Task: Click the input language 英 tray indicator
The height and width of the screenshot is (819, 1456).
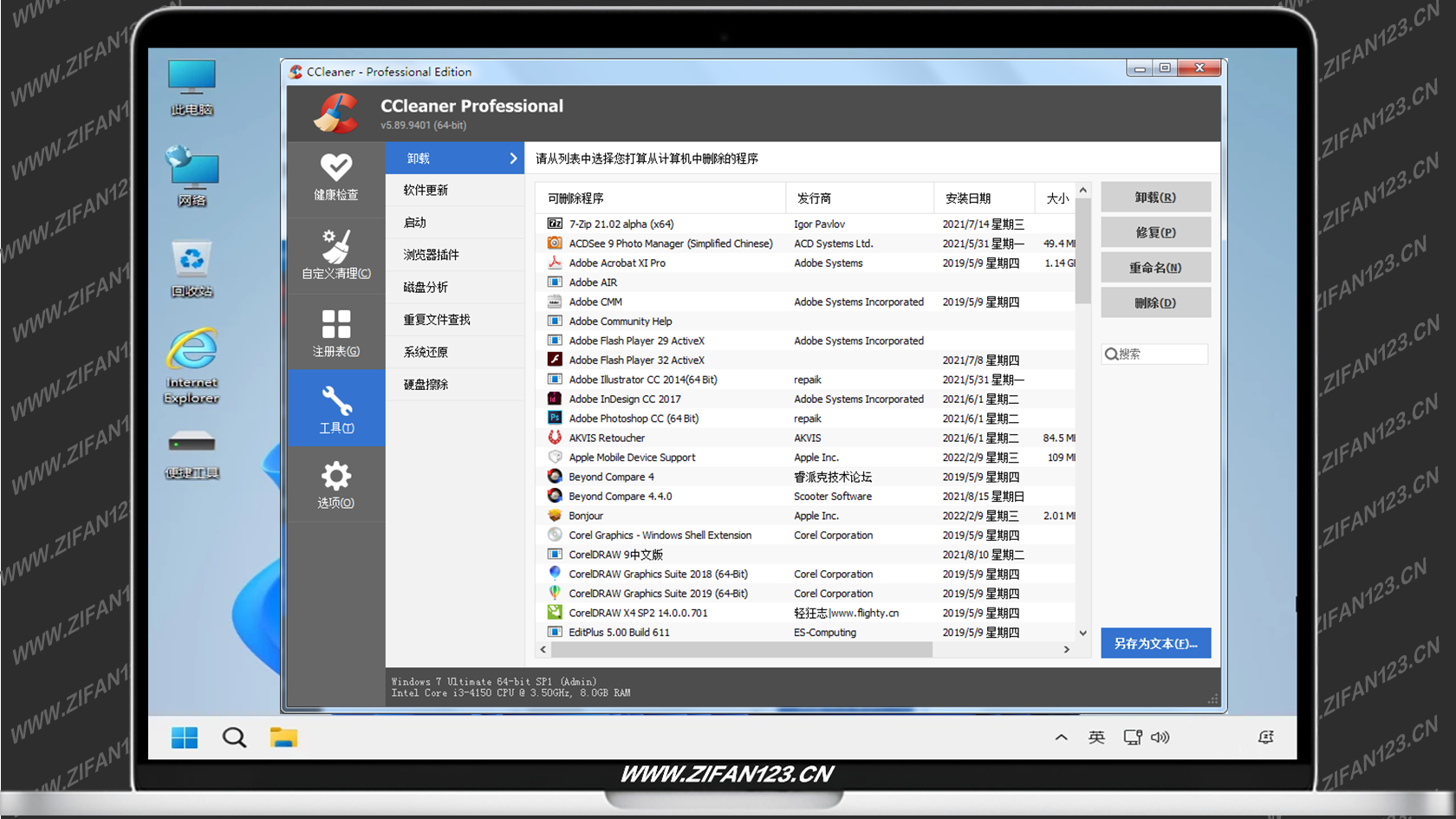Action: [1096, 738]
